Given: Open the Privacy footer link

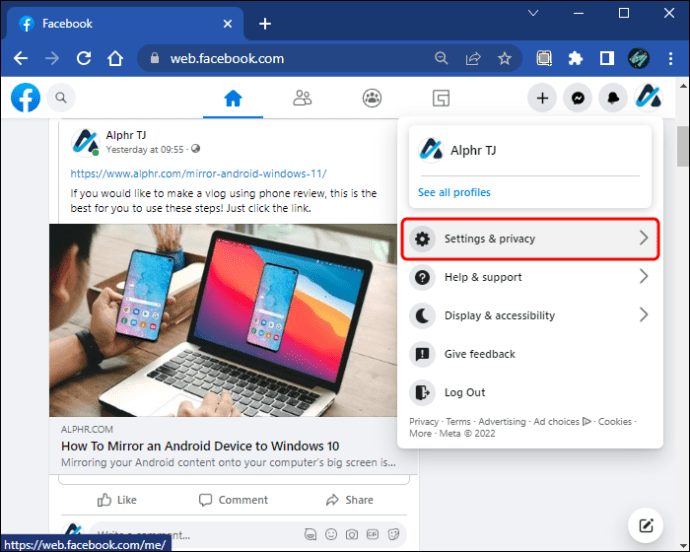Looking at the screenshot, I should pyautogui.click(x=423, y=422).
